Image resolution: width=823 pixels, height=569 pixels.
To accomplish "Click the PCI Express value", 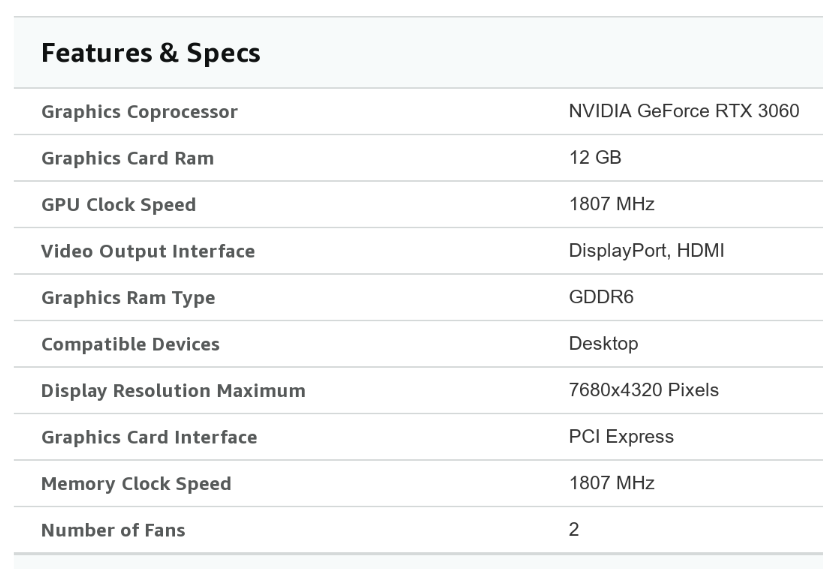I will click(x=621, y=436).
